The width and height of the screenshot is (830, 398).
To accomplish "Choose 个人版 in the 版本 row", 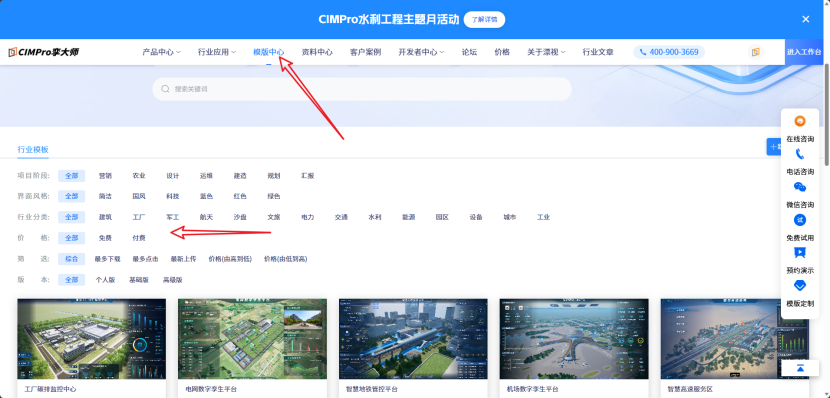I will tap(105, 280).
